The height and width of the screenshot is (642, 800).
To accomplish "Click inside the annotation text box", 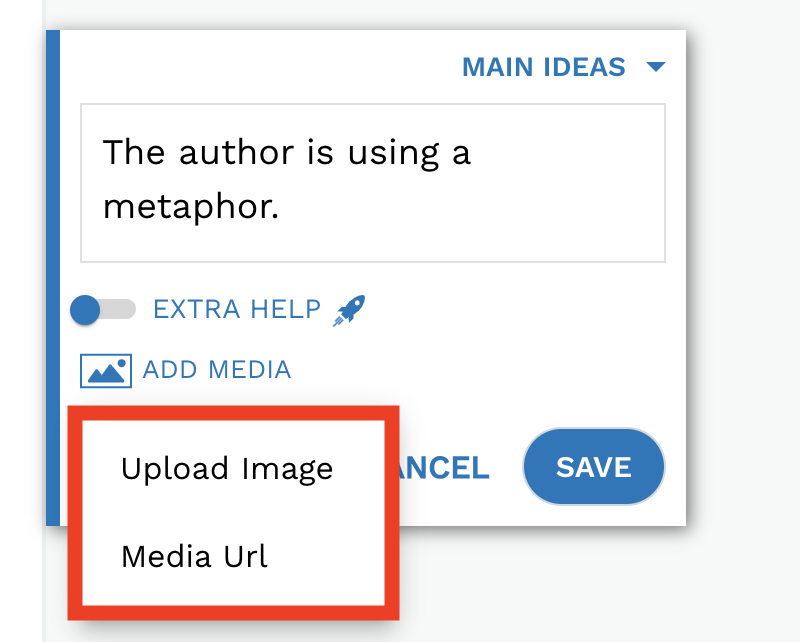I will (373, 183).
